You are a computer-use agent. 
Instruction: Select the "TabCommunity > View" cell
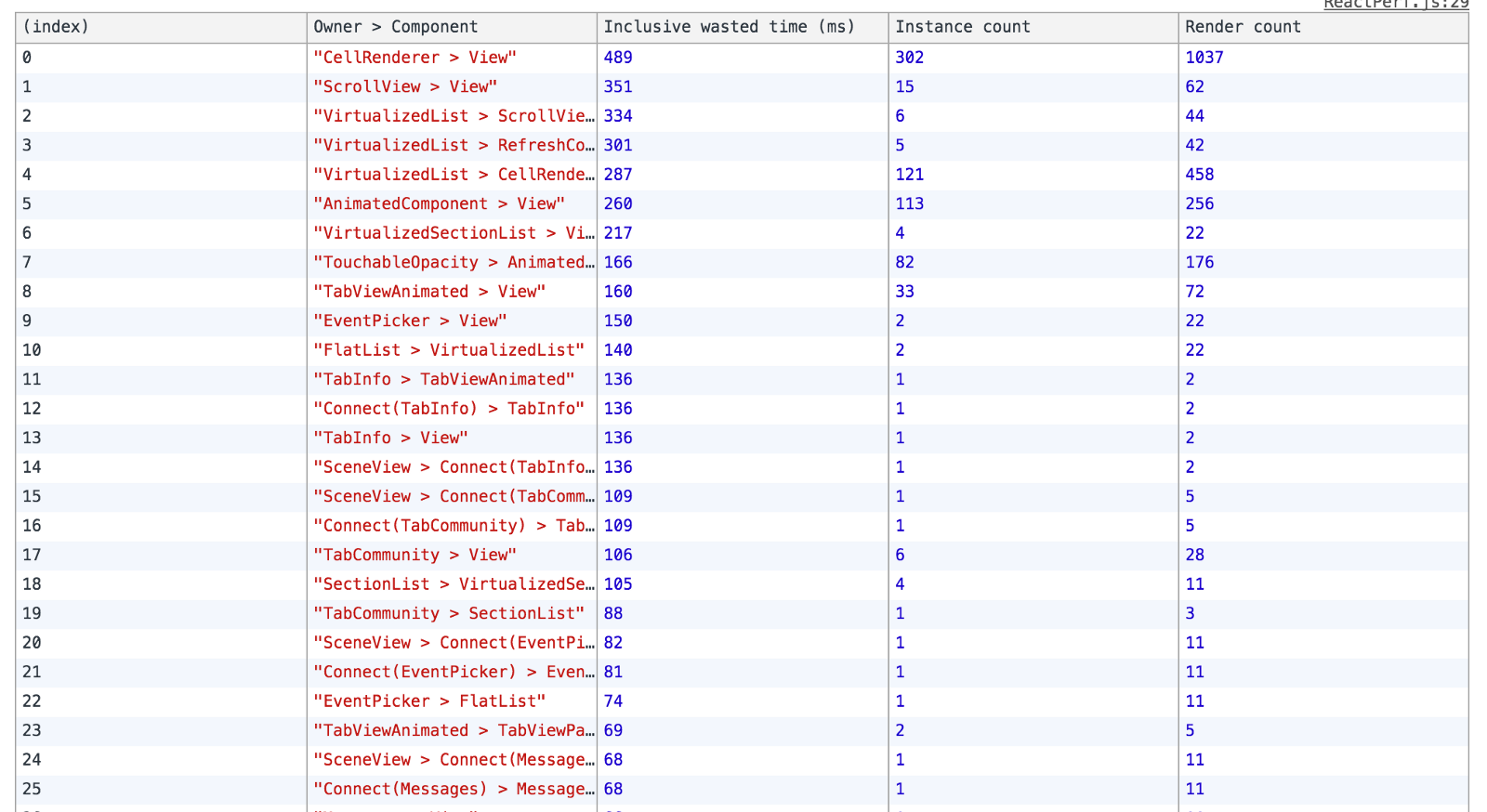[x=415, y=555]
